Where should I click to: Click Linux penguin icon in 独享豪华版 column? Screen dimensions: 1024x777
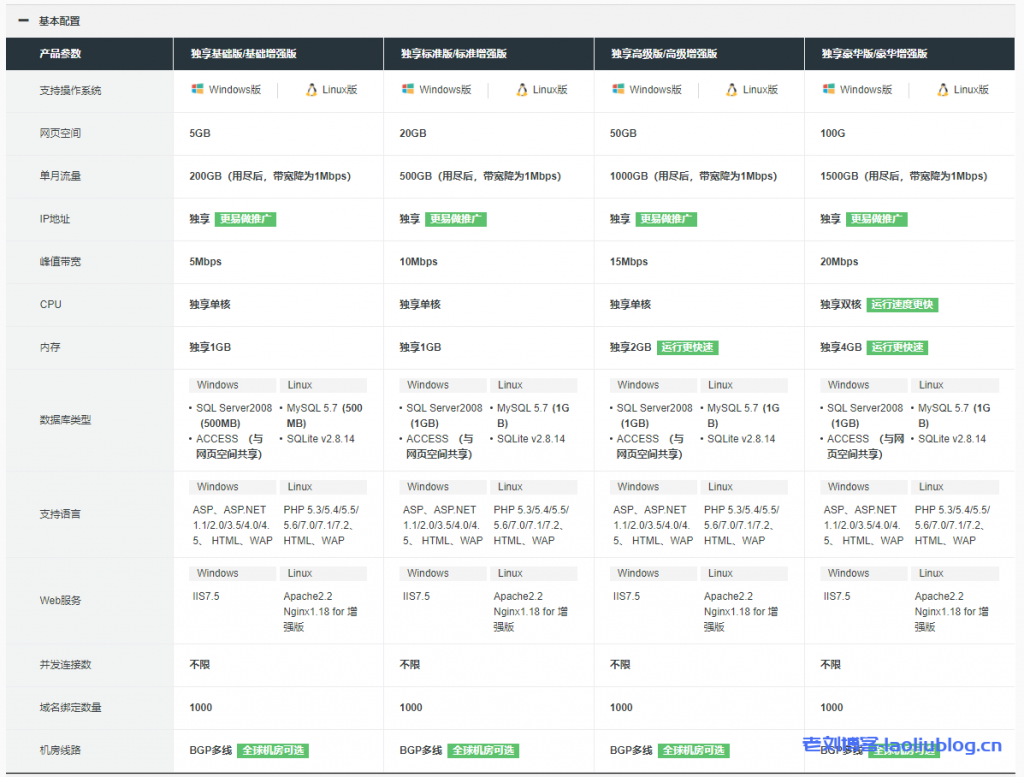(943, 89)
